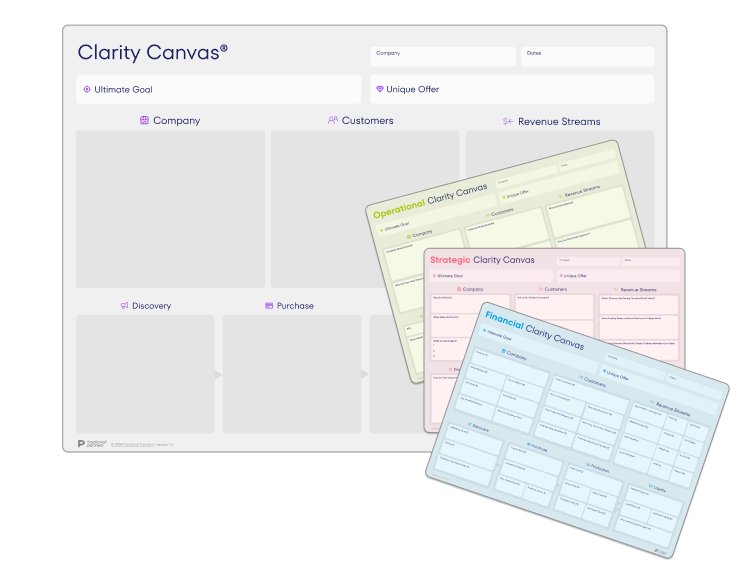Click Revenue Streams heading in Strategic canvas
The height and width of the screenshot is (573, 739).
coord(638,290)
